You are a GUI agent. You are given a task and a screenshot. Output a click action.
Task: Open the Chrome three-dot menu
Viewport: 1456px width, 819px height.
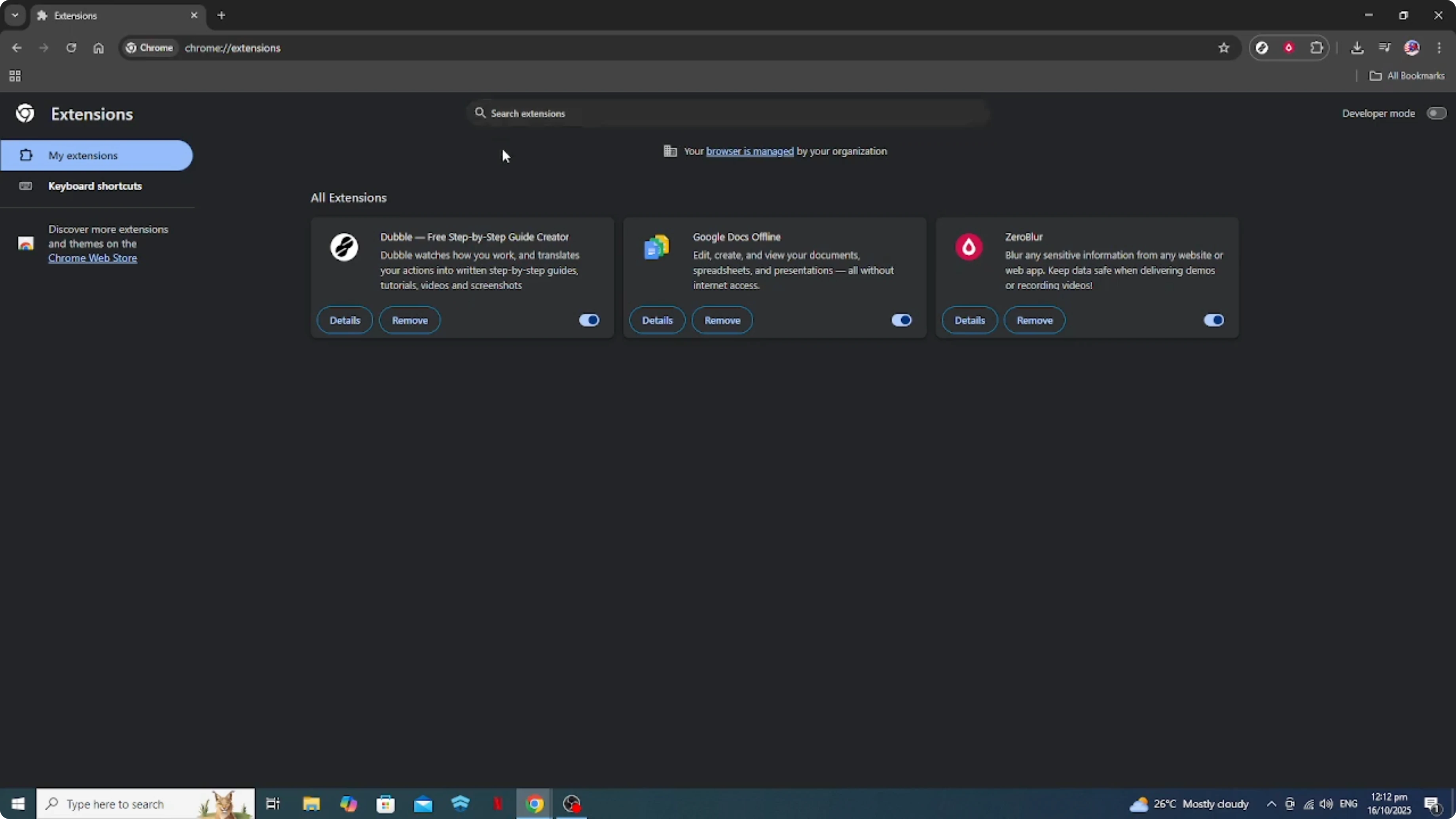1439,48
